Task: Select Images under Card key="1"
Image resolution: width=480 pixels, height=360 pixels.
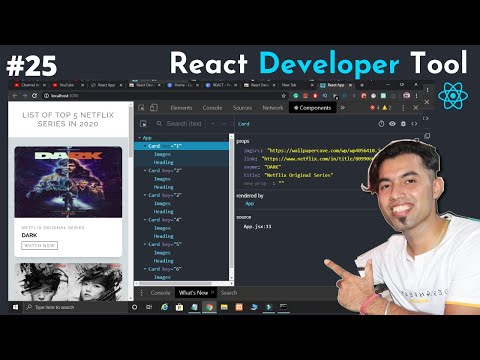Action: click(162, 154)
